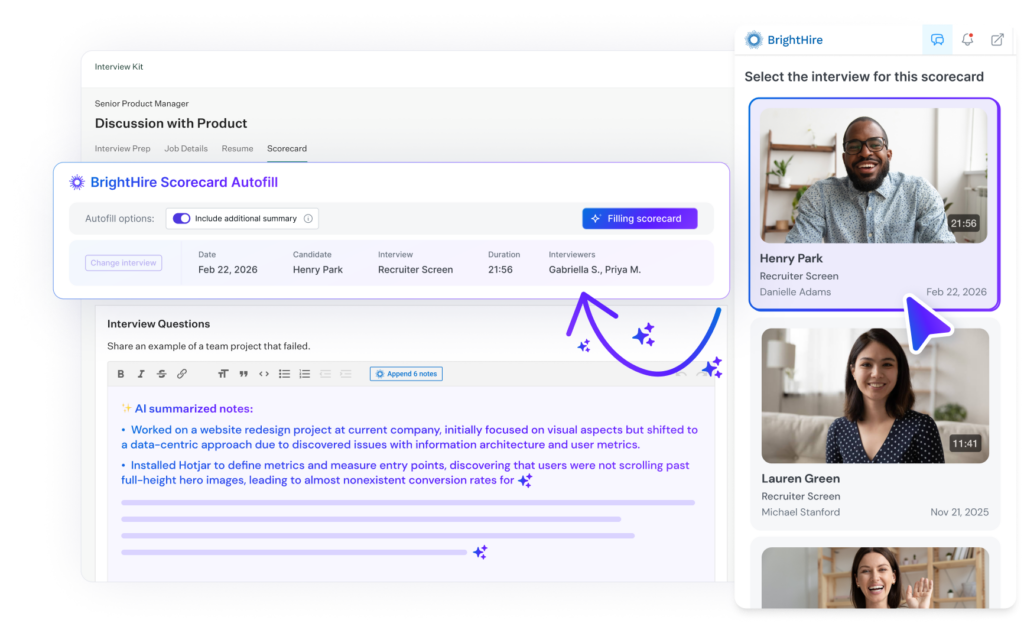
Task: Open BrightHire panel in new window
Action: click(x=997, y=40)
